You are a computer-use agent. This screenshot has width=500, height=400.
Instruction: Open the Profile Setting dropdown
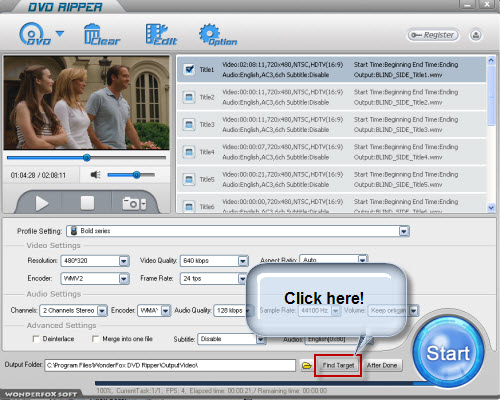(404, 231)
